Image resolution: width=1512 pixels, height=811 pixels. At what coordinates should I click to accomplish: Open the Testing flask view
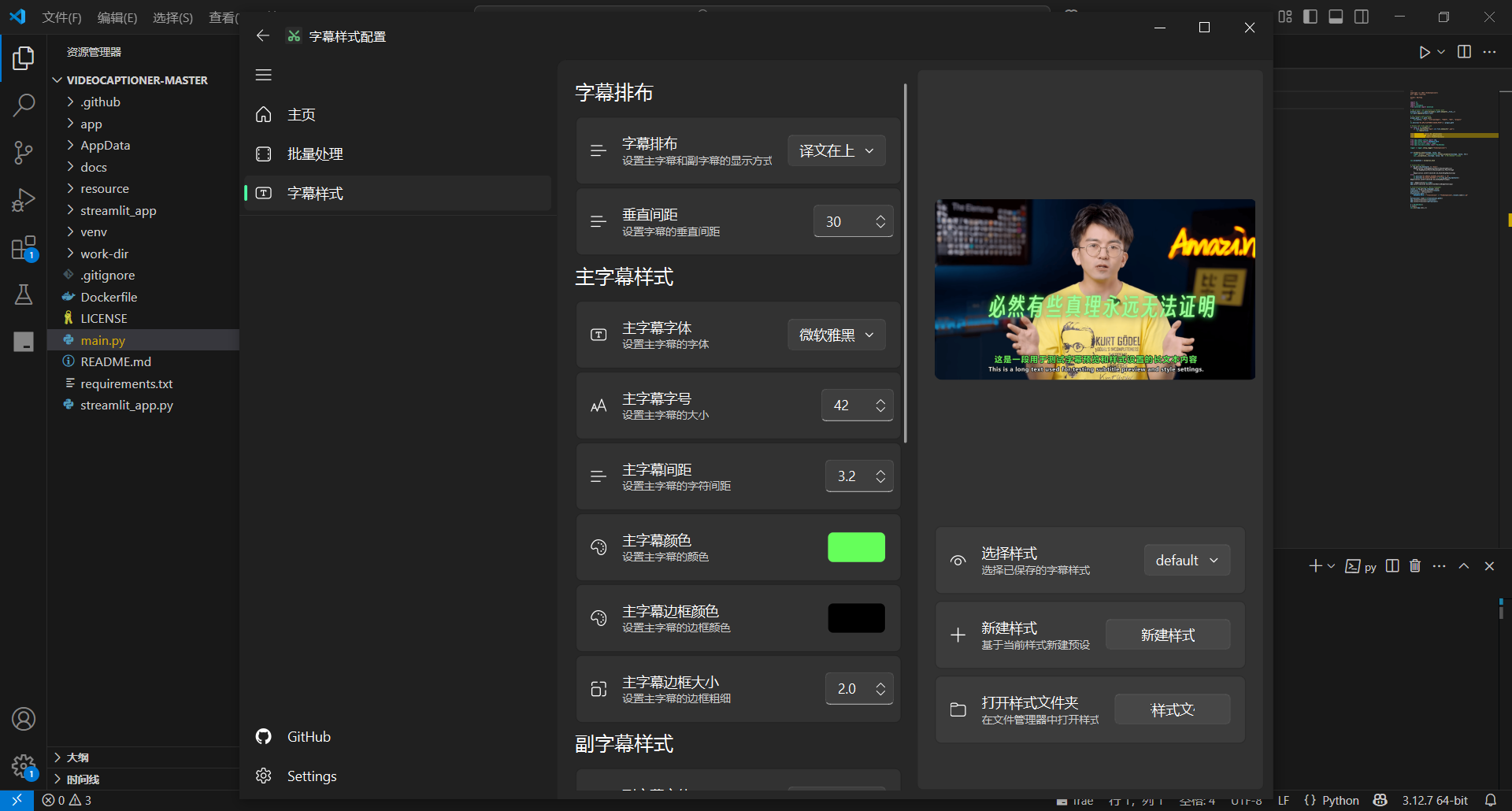click(x=24, y=294)
